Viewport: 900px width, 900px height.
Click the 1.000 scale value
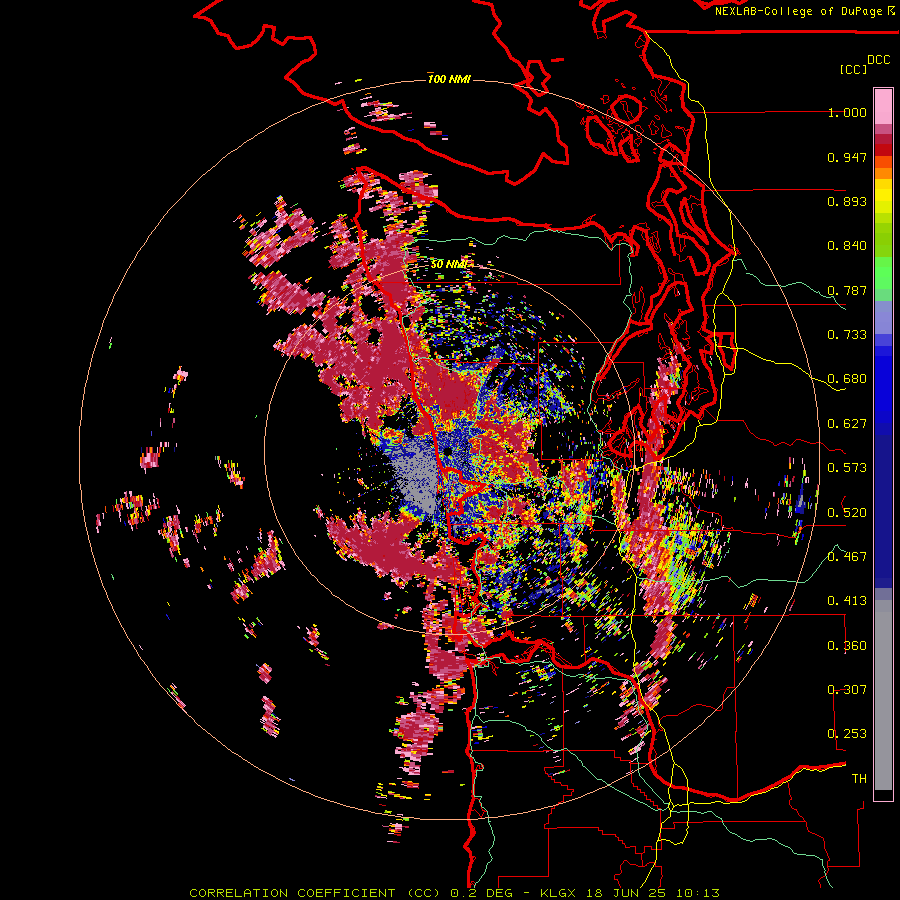(x=847, y=112)
